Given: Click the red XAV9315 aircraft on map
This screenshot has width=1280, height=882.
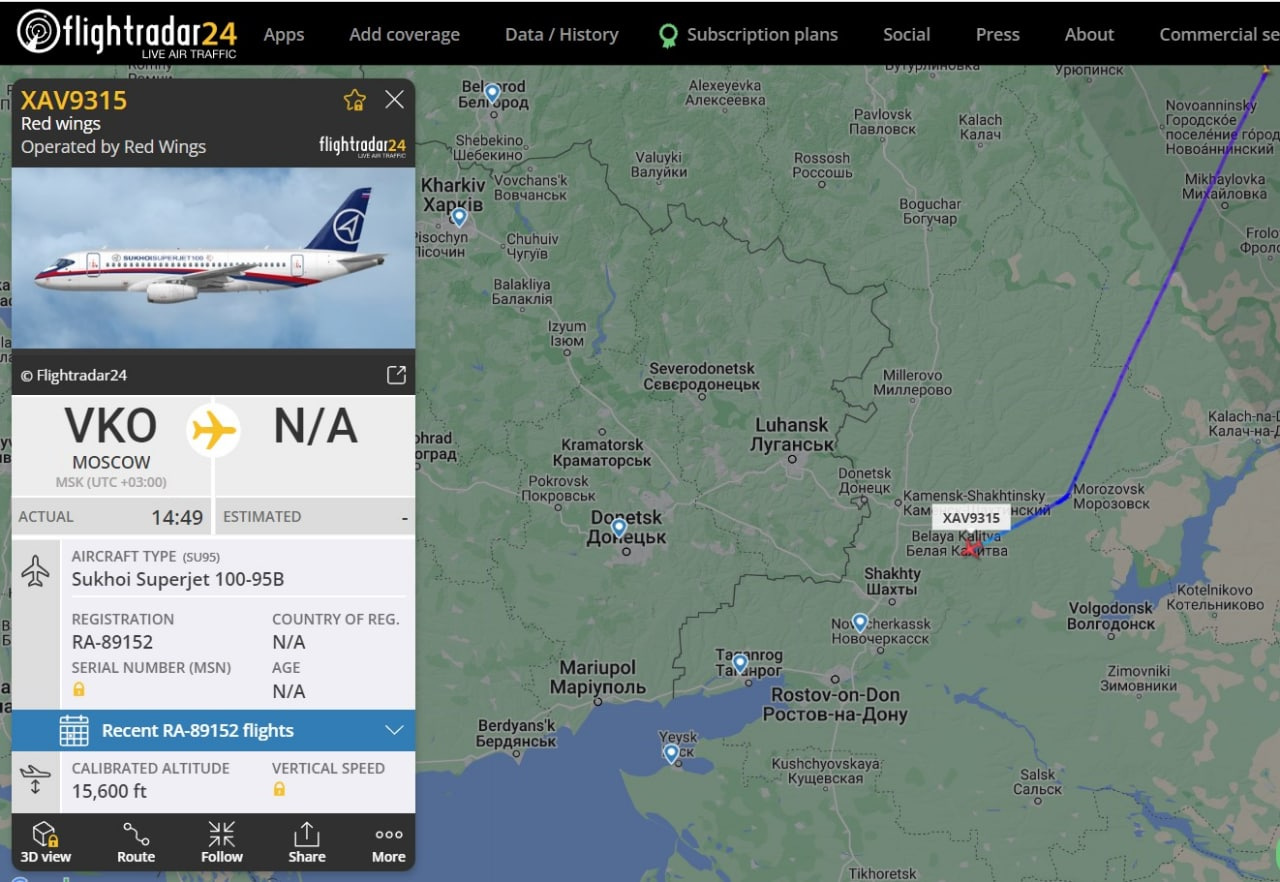Looking at the screenshot, I should [x=970, y=547].
